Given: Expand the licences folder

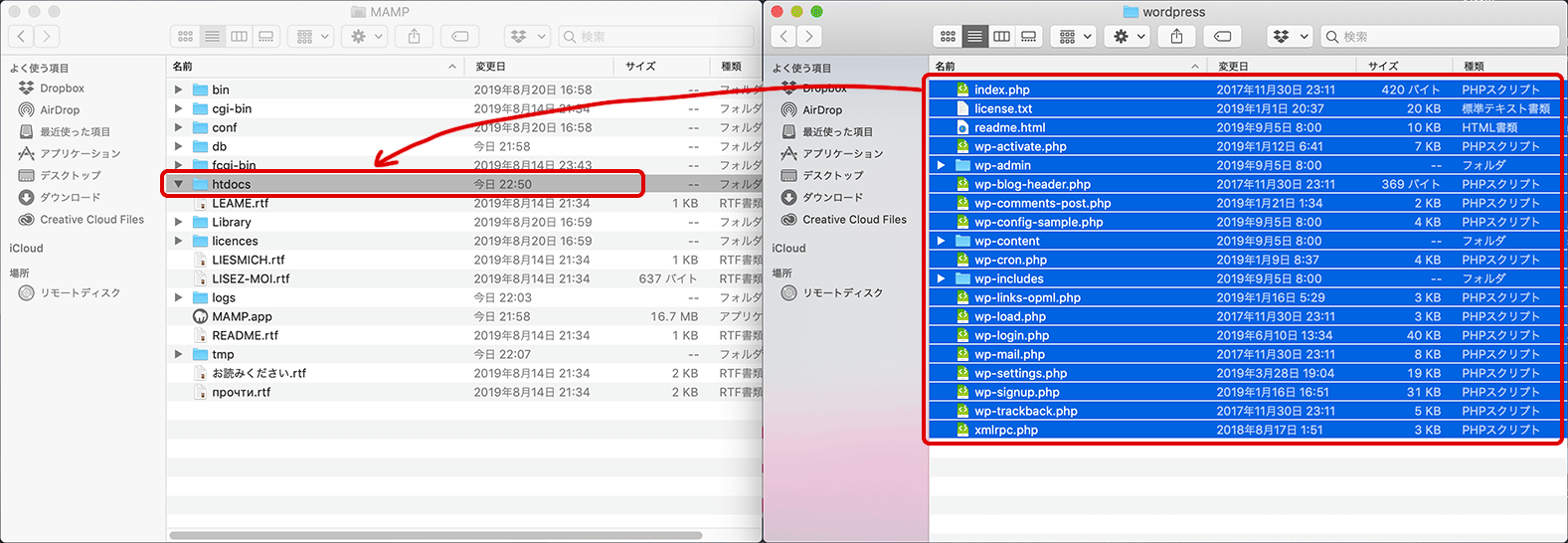Looking at the screenshot, I should [x=178, y=241].
